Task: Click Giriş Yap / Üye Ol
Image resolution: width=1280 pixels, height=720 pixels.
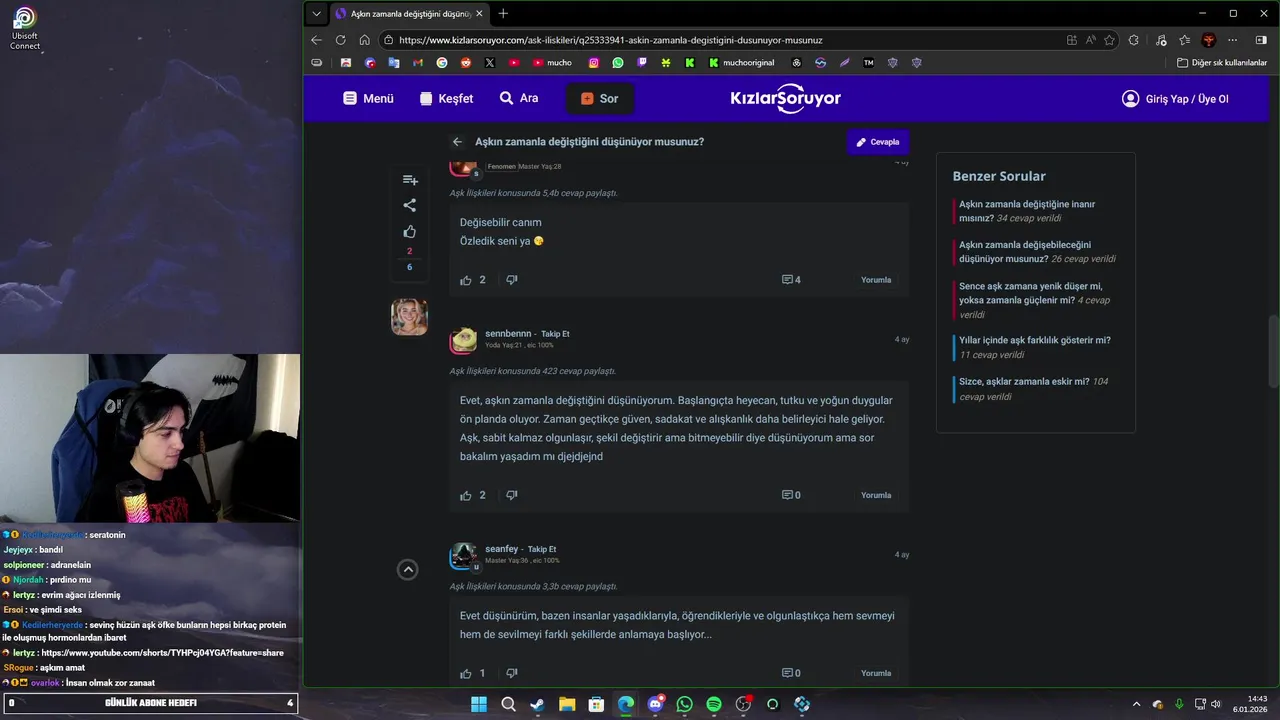Action: tap(1175, 99)
